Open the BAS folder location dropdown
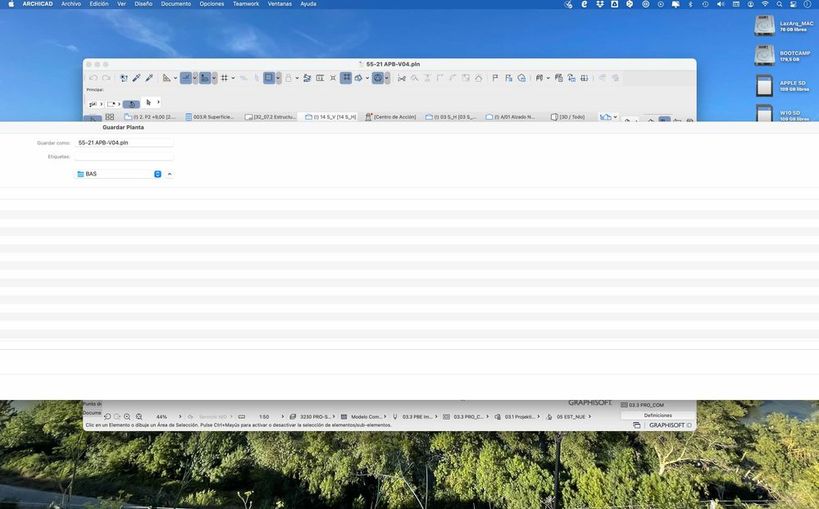This screenshot has width=819, height=509. (x=119, y=174)
